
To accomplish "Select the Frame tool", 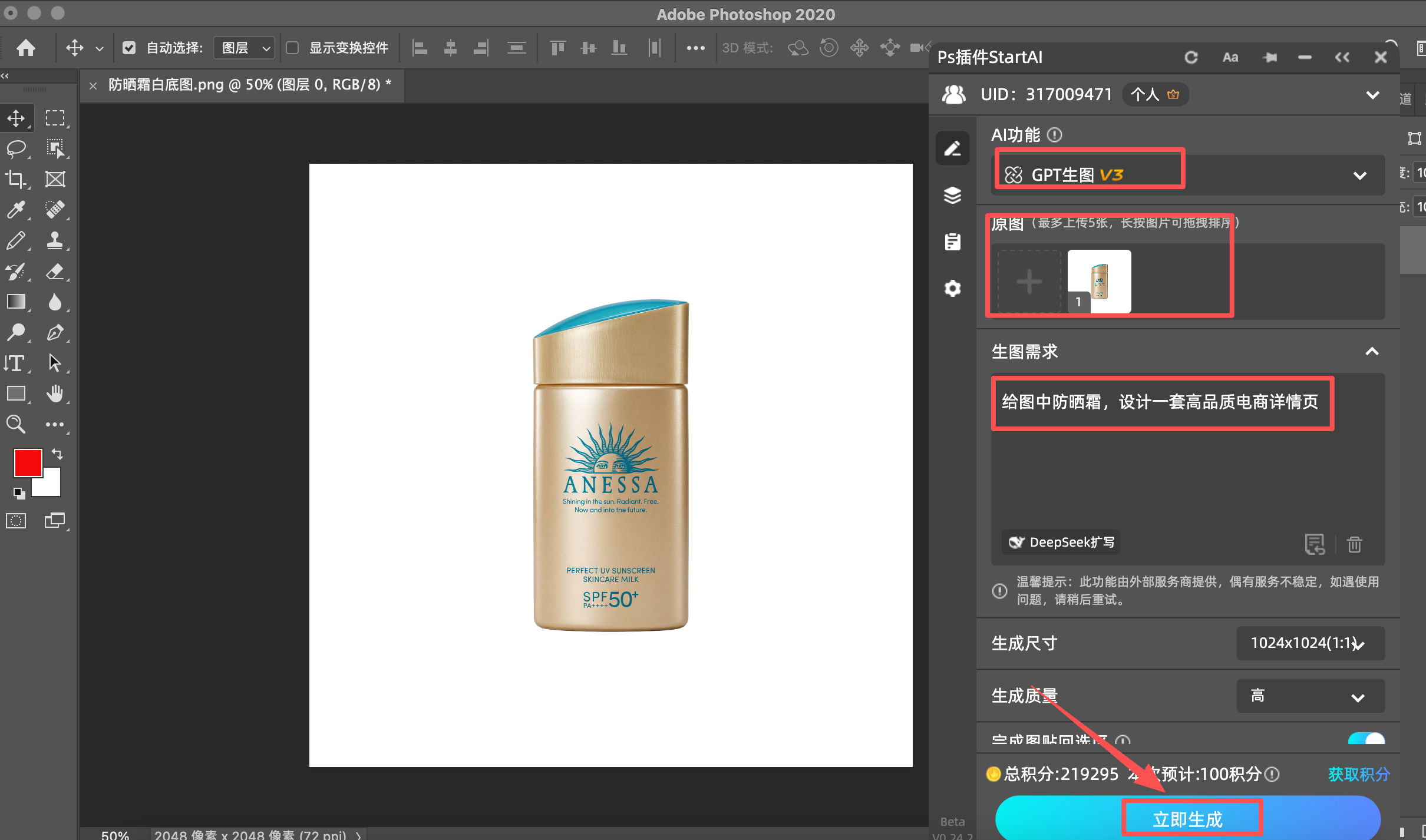I will pos(55,179).
